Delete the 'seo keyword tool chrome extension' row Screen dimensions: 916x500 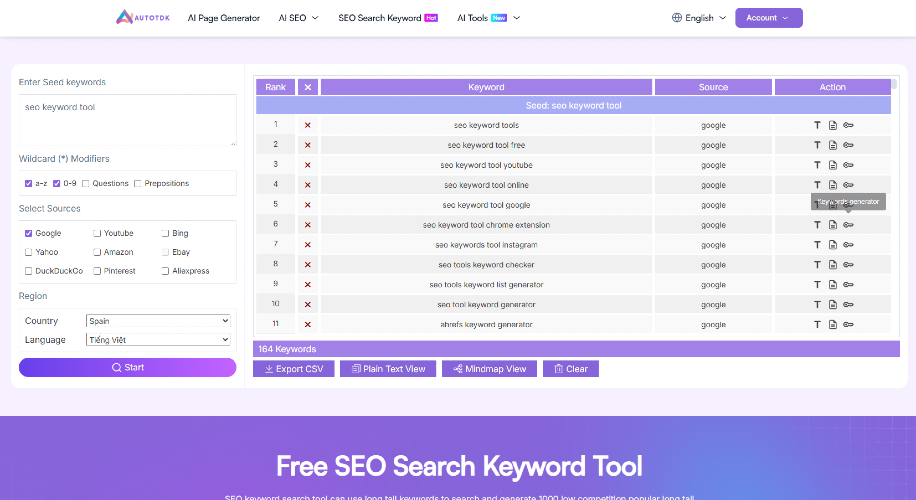pos(307,225)
